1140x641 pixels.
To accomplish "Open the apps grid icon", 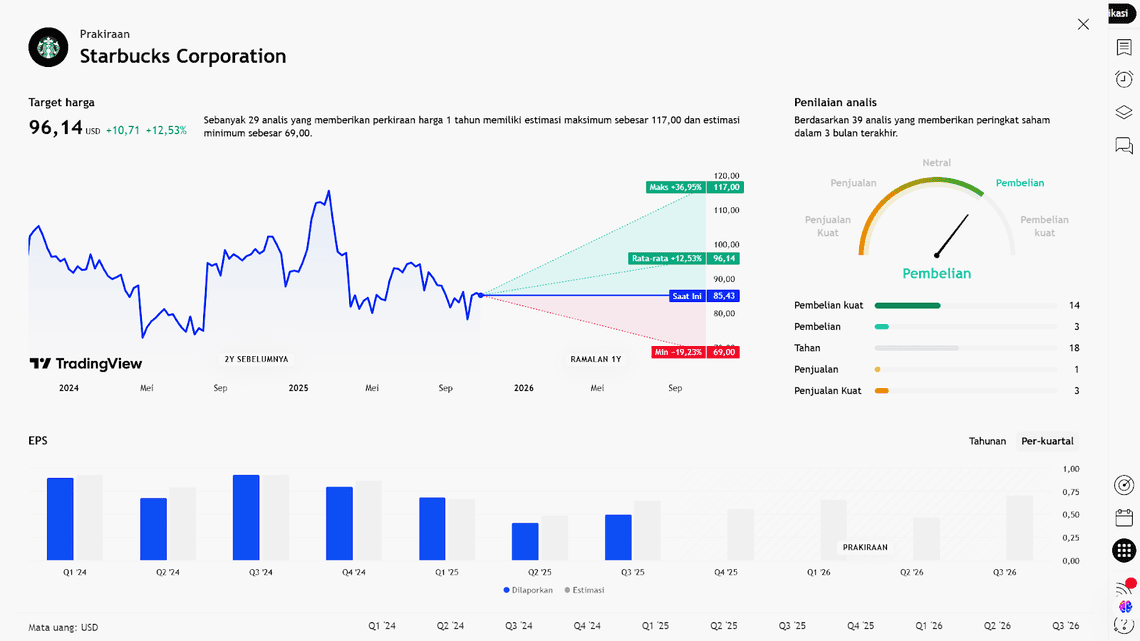I will click(1124, 550).
